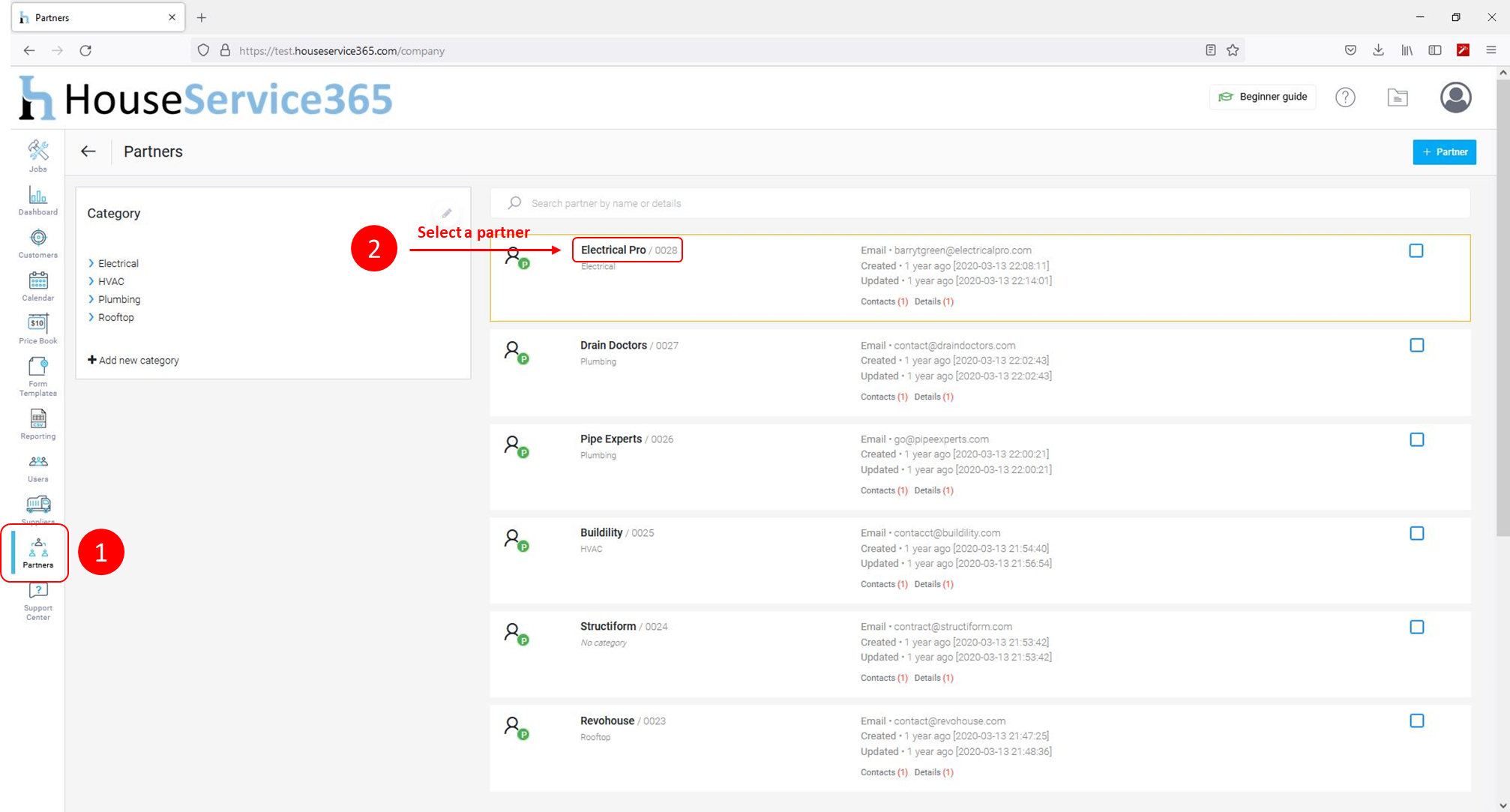
Task: Click the back arrow beside Partners title
Action: pyautogui.click(x=88, y=151)
